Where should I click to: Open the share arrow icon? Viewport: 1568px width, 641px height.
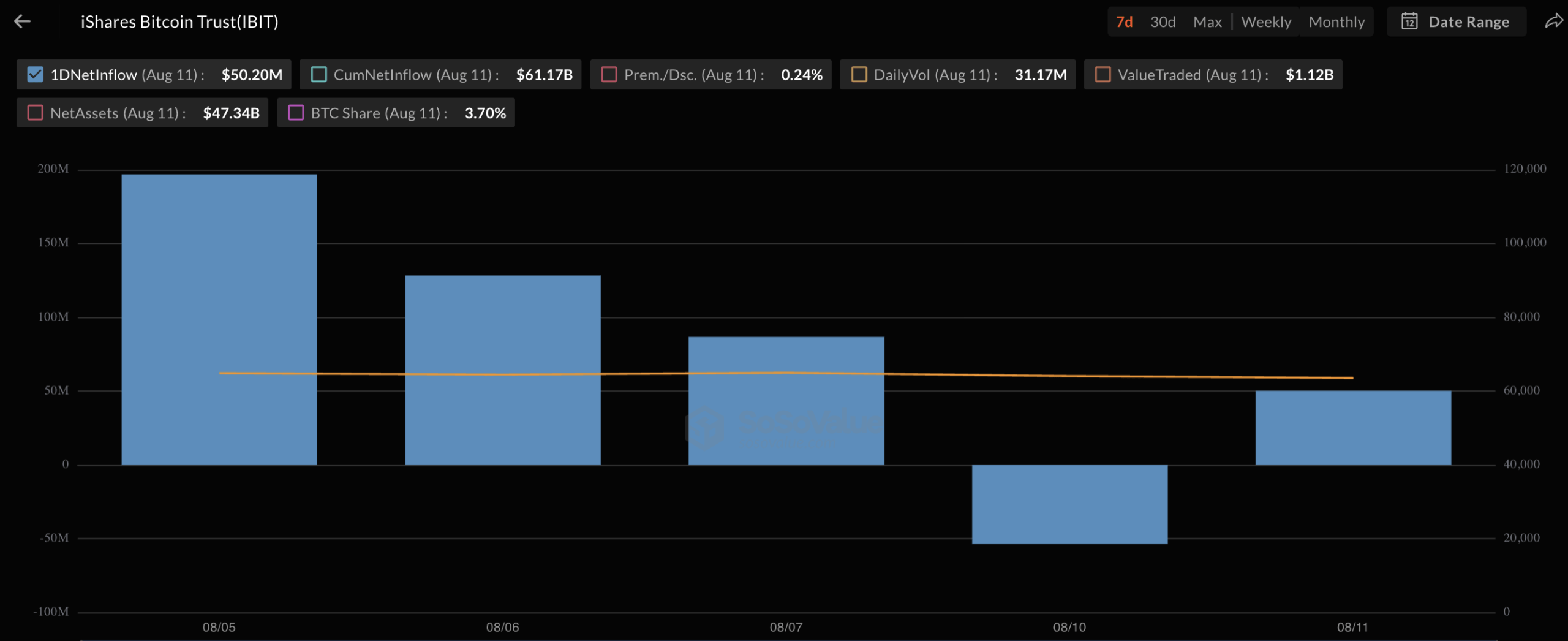click(1554, 22)
